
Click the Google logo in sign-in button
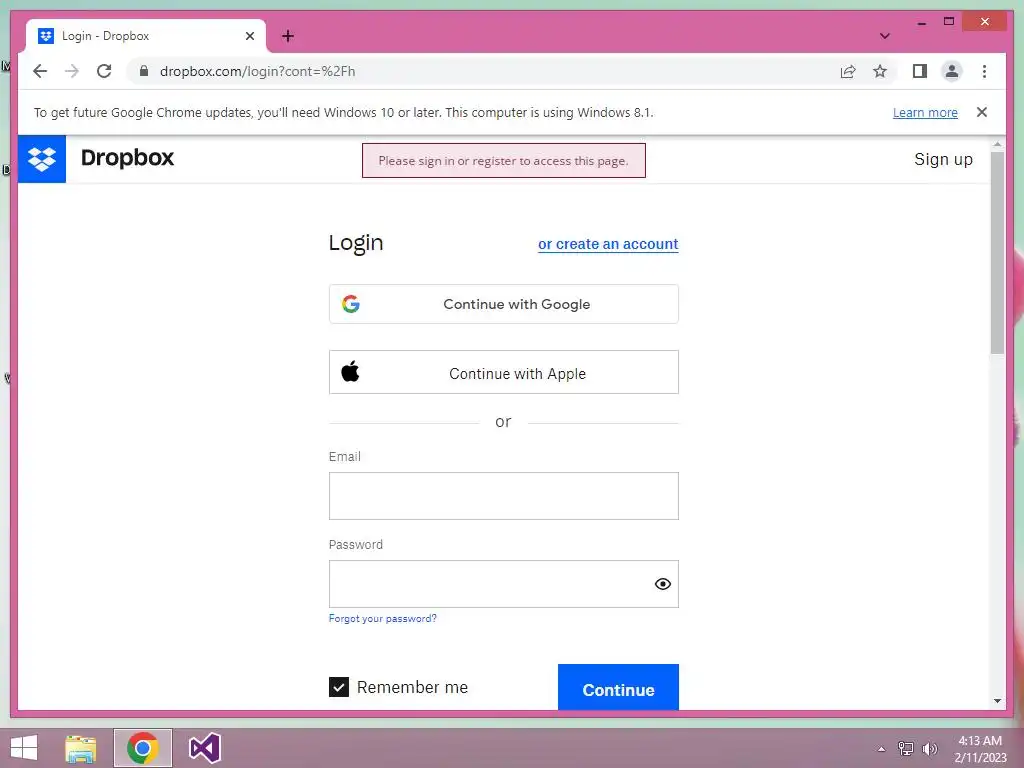(x=351, y=304)
